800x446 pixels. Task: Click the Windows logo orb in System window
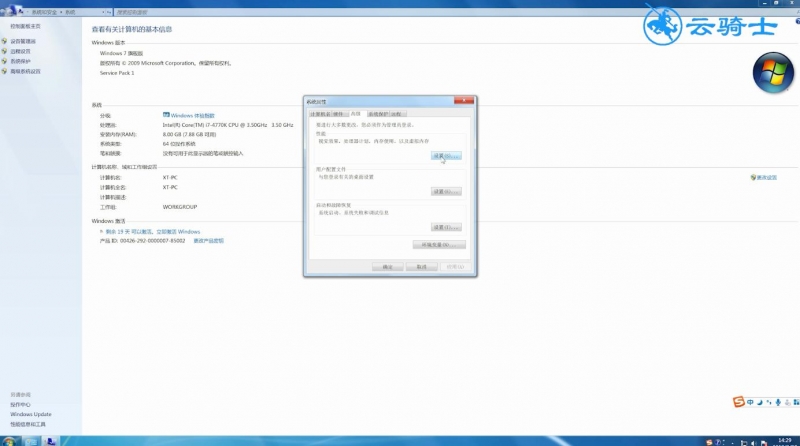(773, 73)
